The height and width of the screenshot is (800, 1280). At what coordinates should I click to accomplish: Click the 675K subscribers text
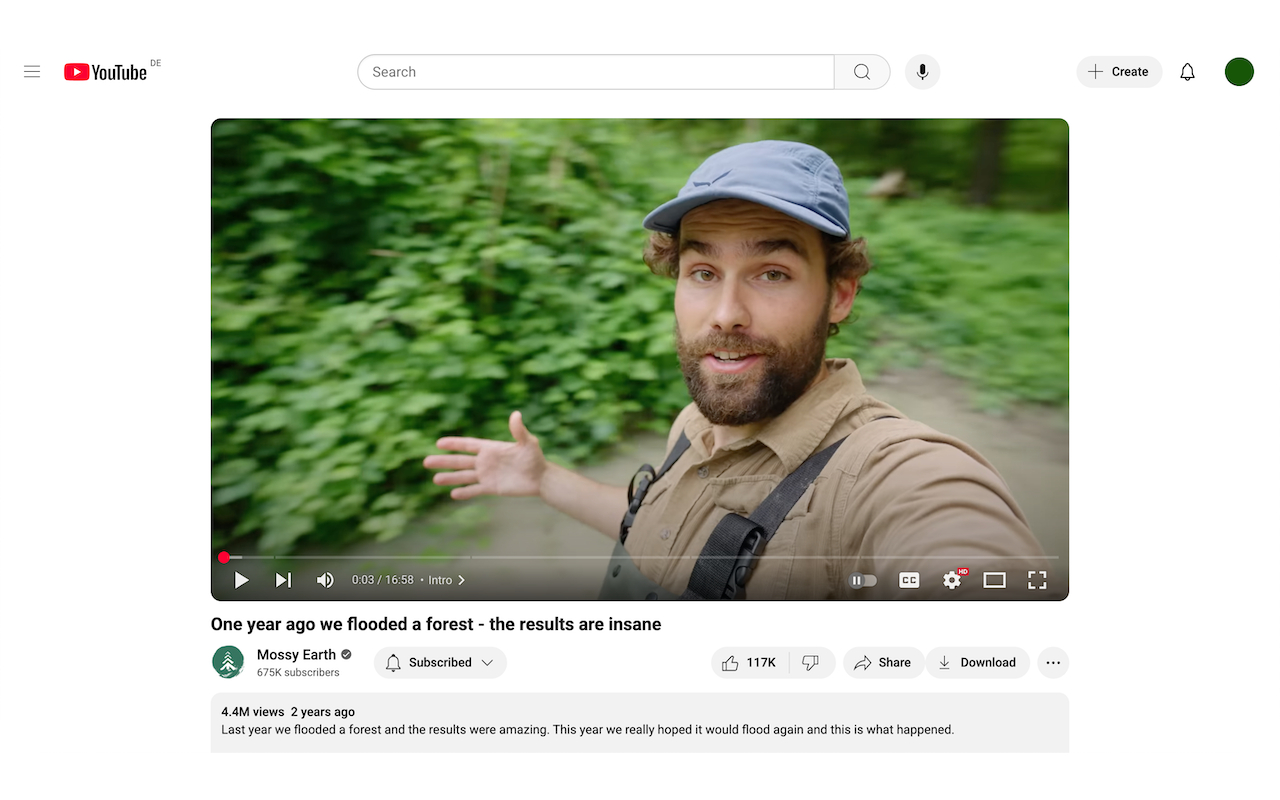pyautogui.click(x=298, y=673)
